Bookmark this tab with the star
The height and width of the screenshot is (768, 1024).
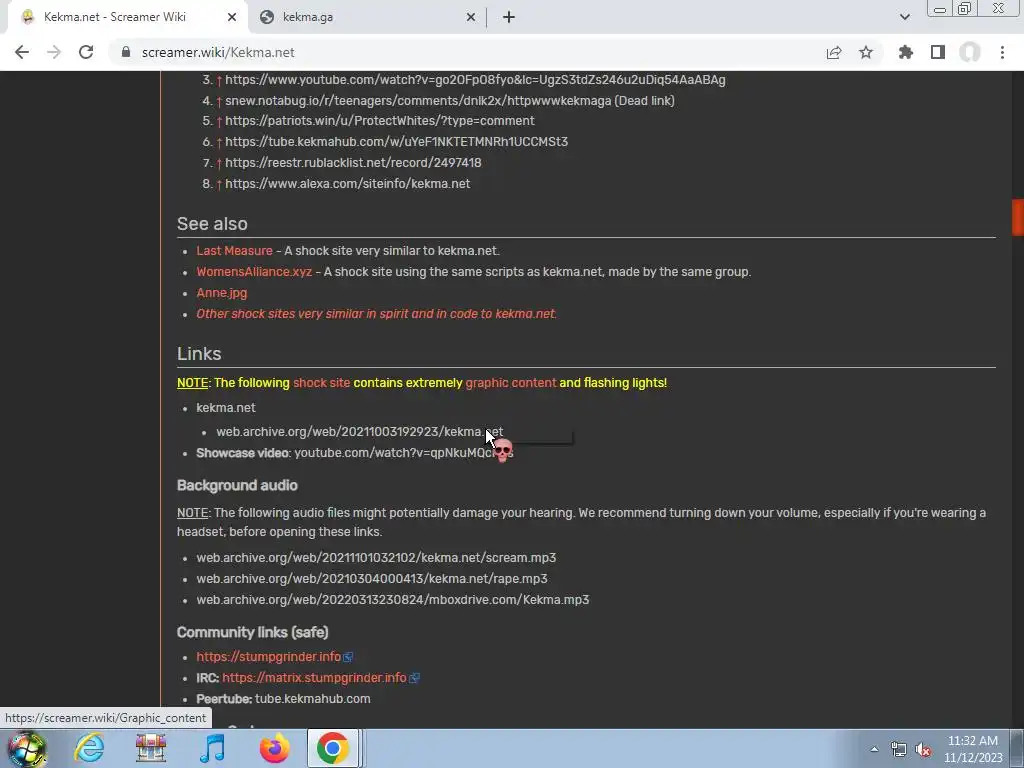tap(866, 52)
